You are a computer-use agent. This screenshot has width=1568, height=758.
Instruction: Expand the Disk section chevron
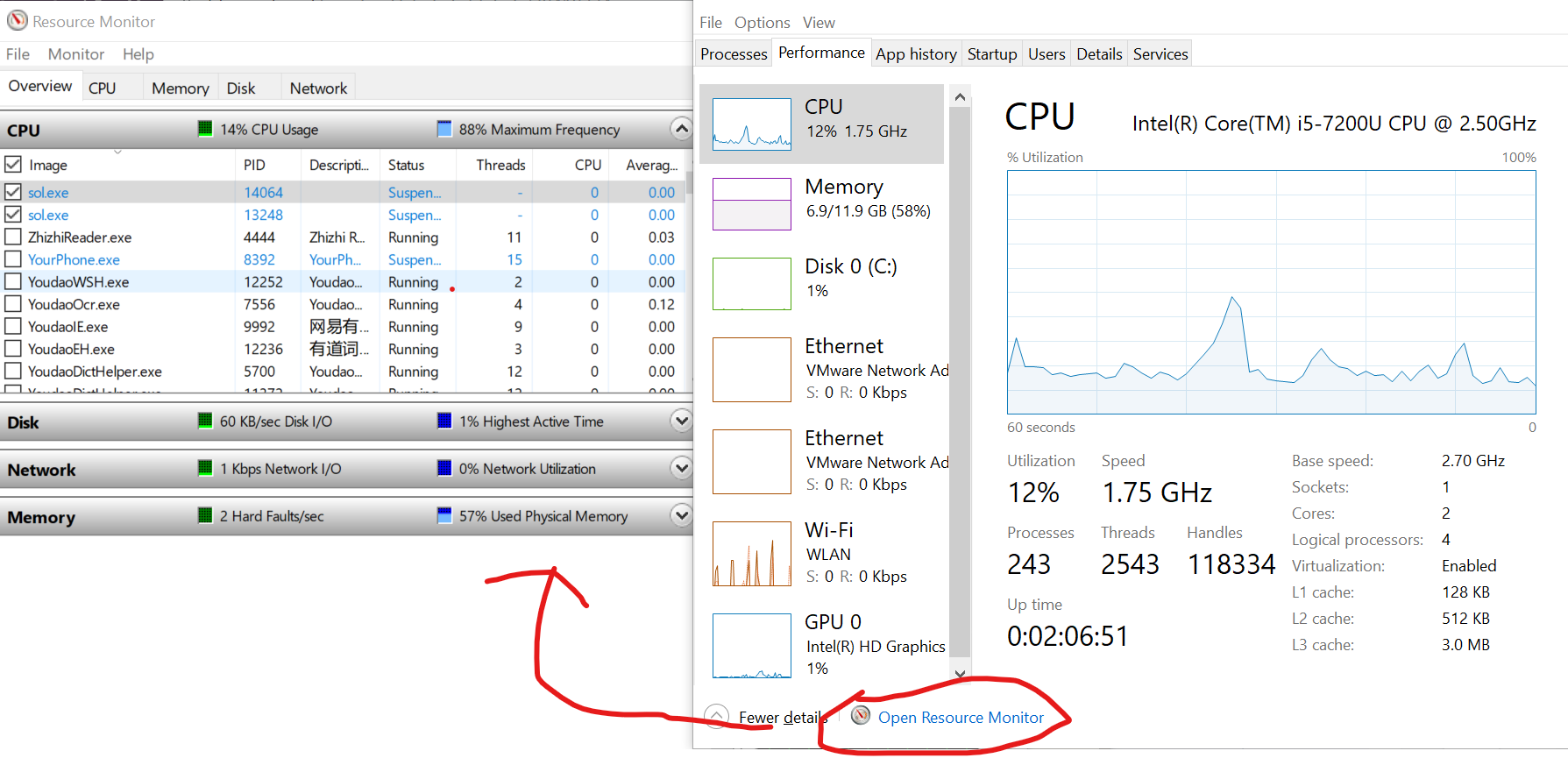pos(681,421)
